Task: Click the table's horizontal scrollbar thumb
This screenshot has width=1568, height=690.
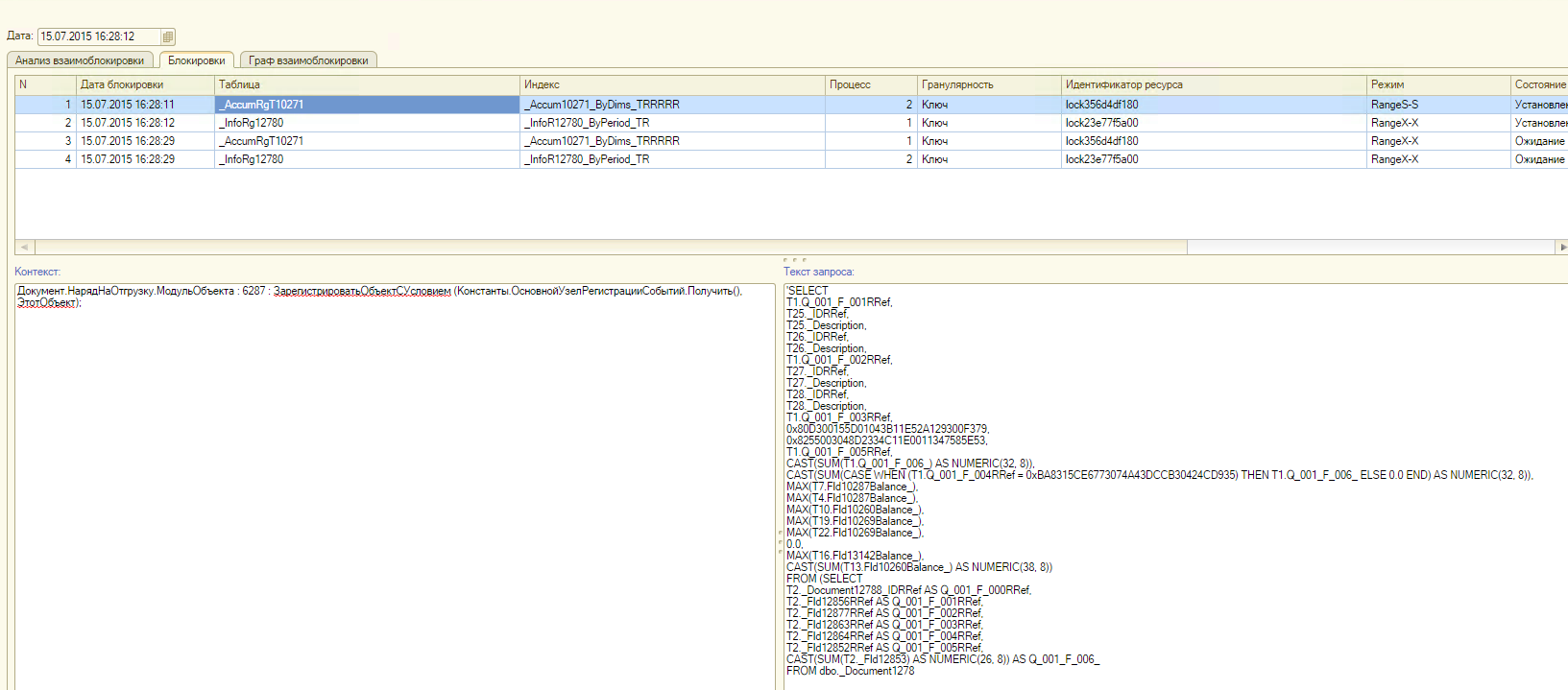Action: (x=611, y=247)
